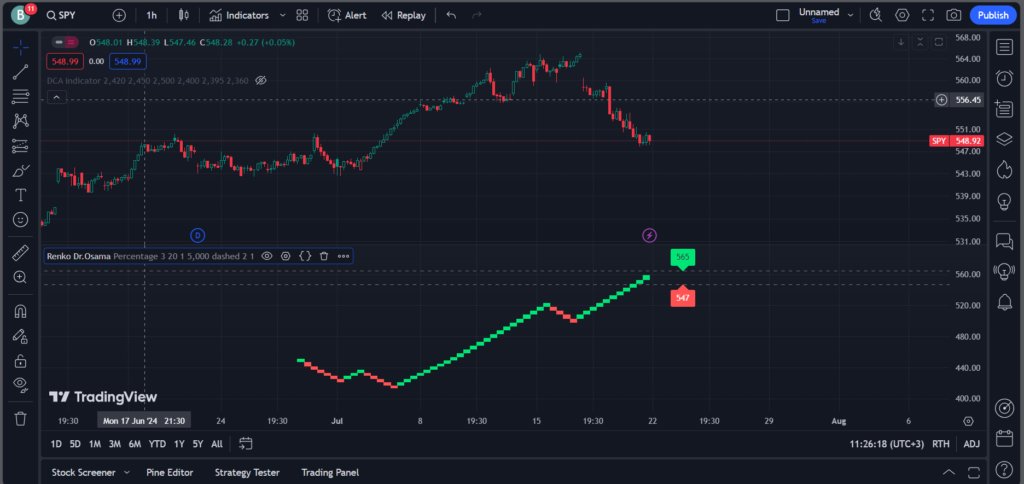1024x484 pixels.
Task: Redo the last chart action
Action: [x=477, y=15]
